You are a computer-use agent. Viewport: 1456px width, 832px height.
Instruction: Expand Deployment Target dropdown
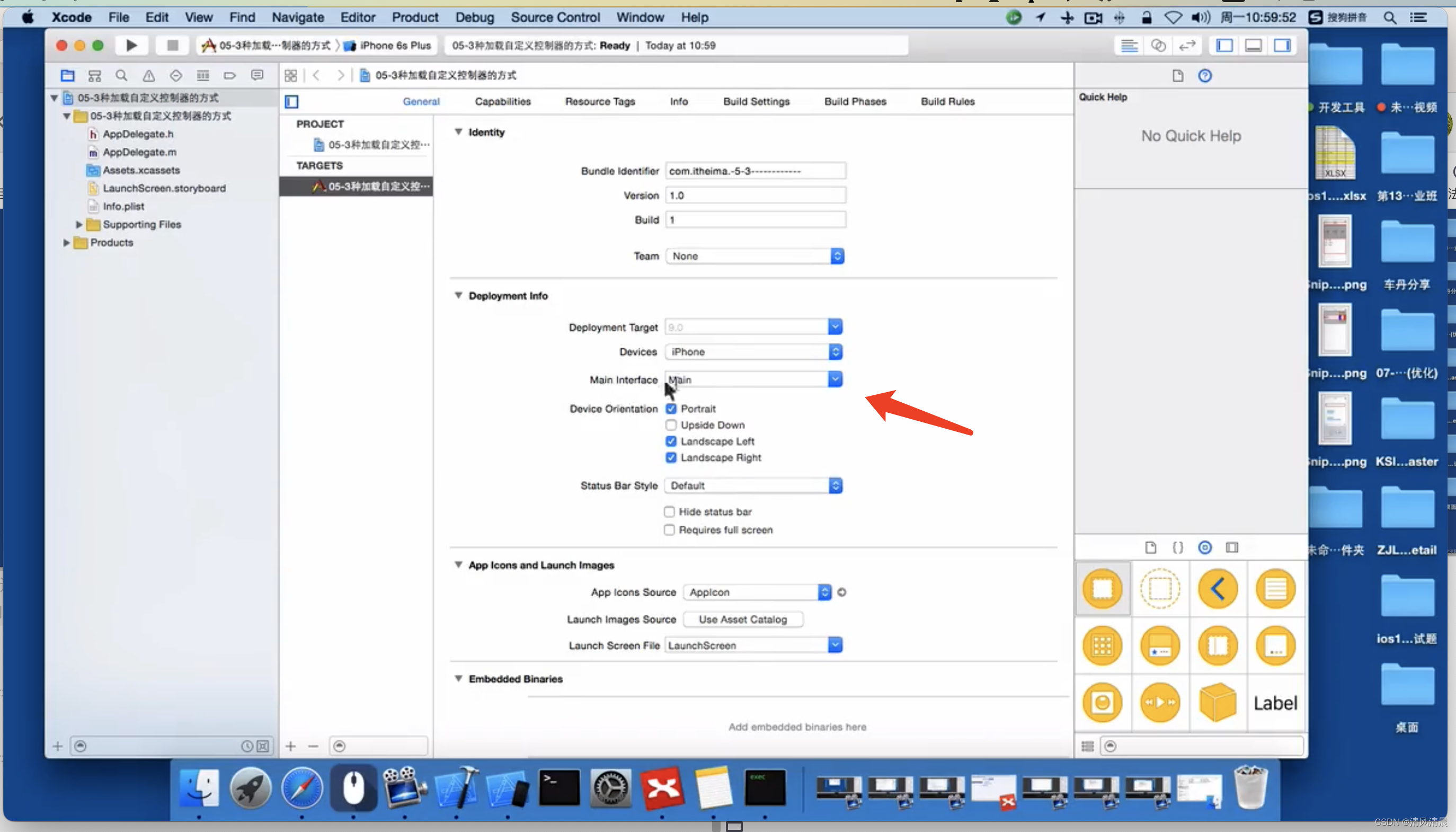[x=835, y=327]
